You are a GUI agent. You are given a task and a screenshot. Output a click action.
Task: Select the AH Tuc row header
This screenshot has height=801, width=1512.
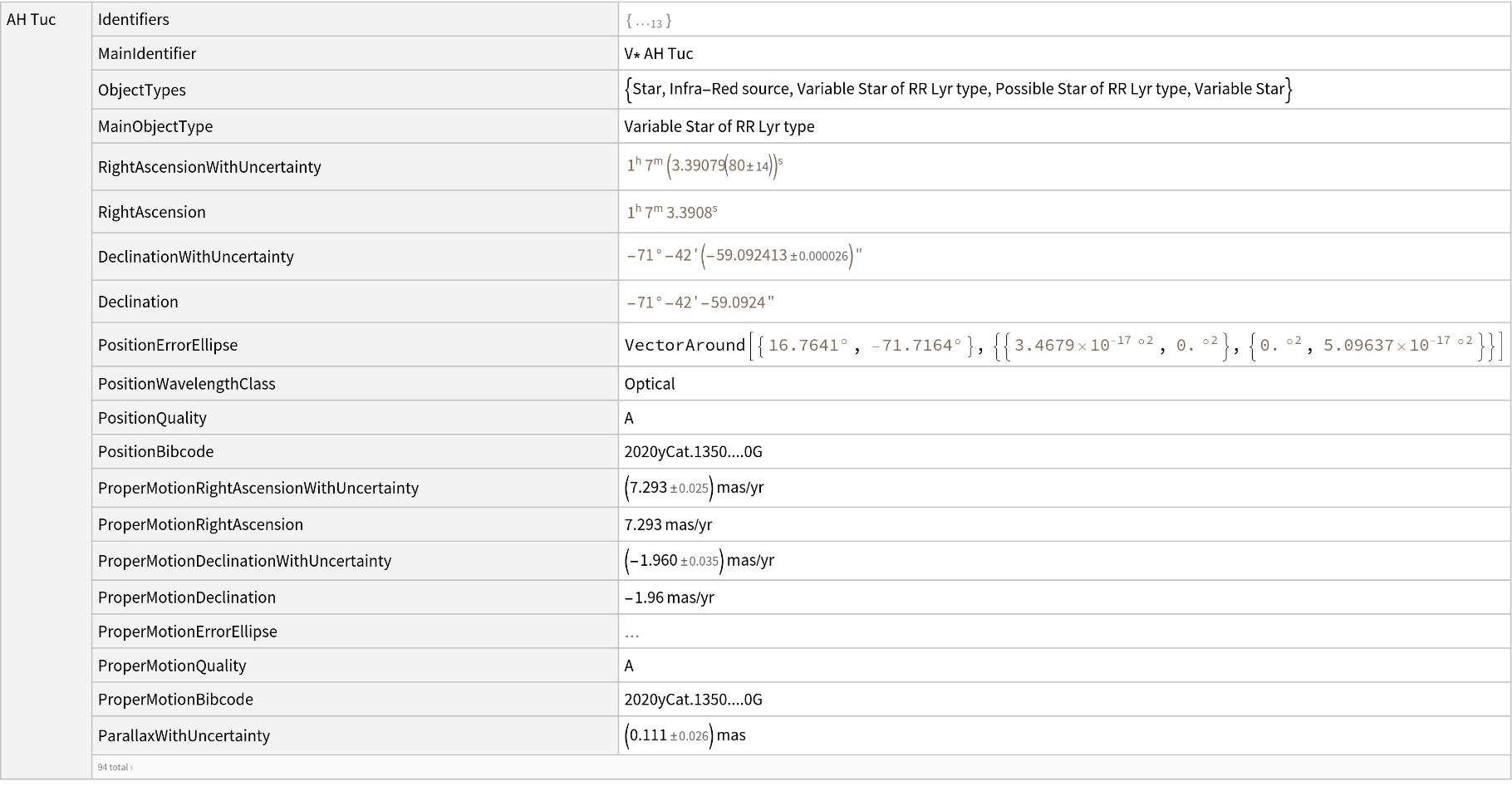[x=32, y=20]
